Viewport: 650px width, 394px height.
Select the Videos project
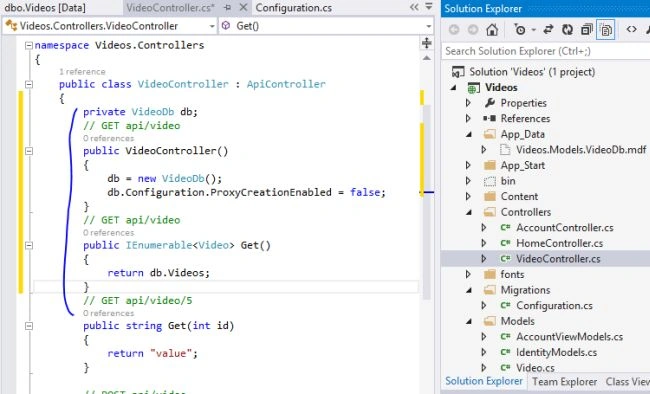tap(501, 88)
